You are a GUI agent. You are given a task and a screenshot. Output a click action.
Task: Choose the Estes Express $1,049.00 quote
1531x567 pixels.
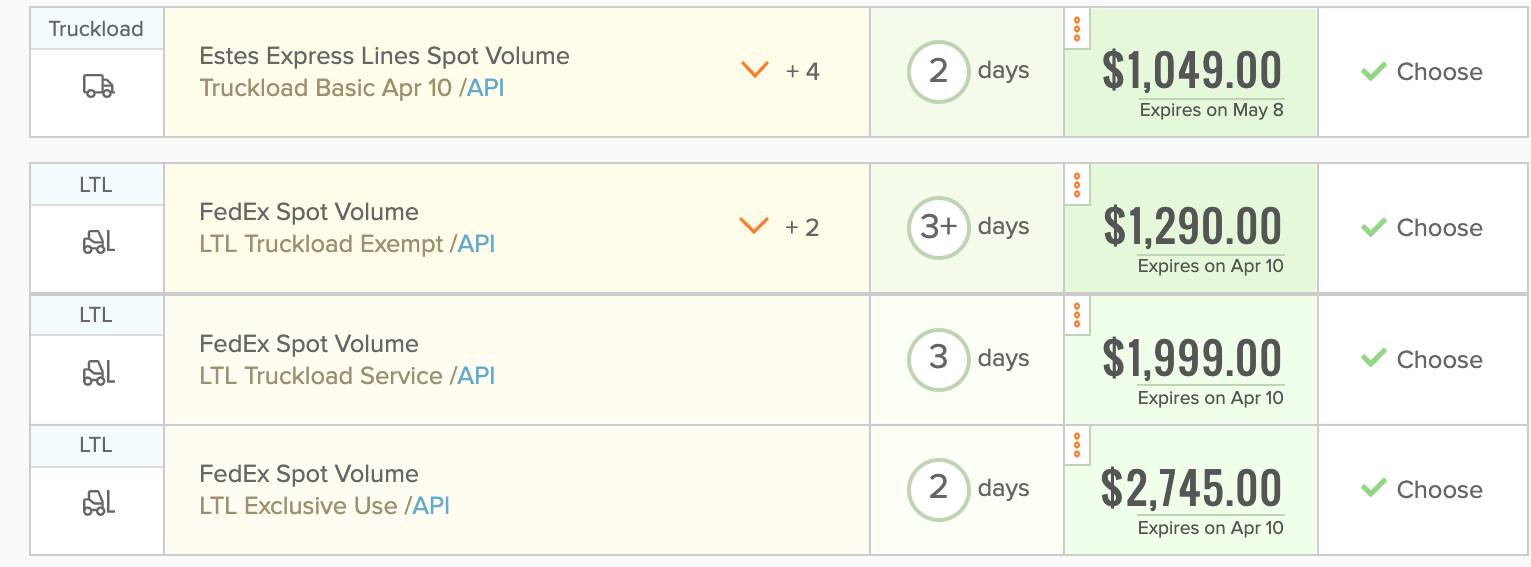(x=1422, y=72)
